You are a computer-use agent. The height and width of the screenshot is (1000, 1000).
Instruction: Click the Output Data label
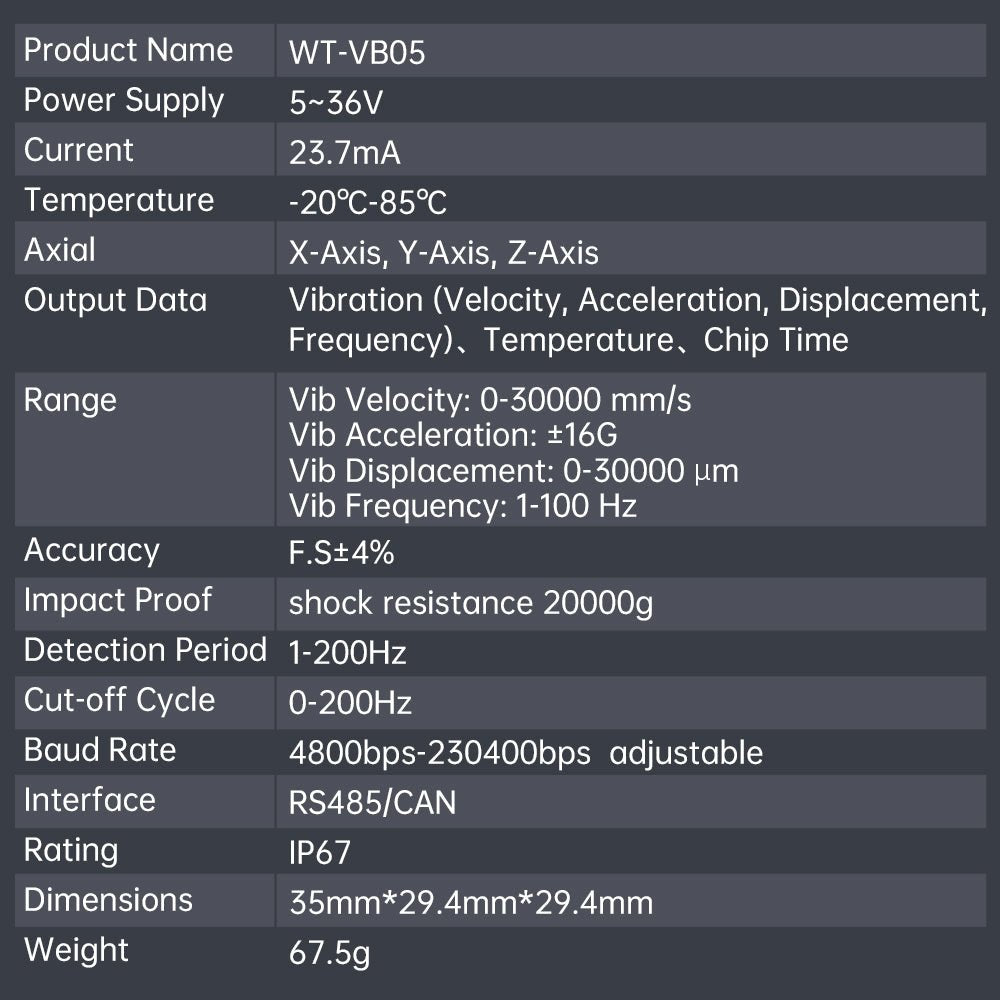115,300
